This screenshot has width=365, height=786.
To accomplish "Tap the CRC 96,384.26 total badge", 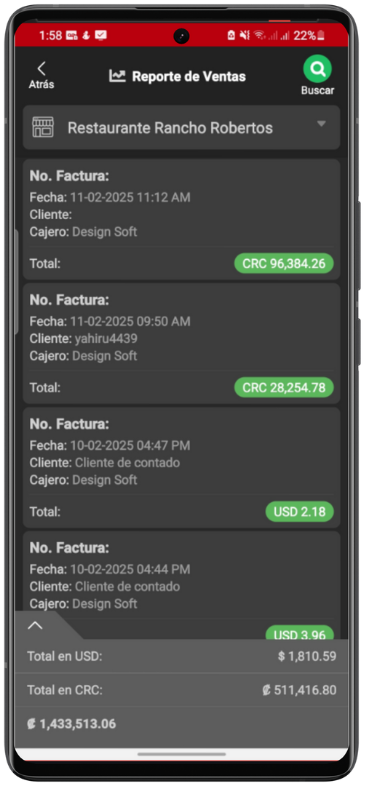I will tap(284, 263).
